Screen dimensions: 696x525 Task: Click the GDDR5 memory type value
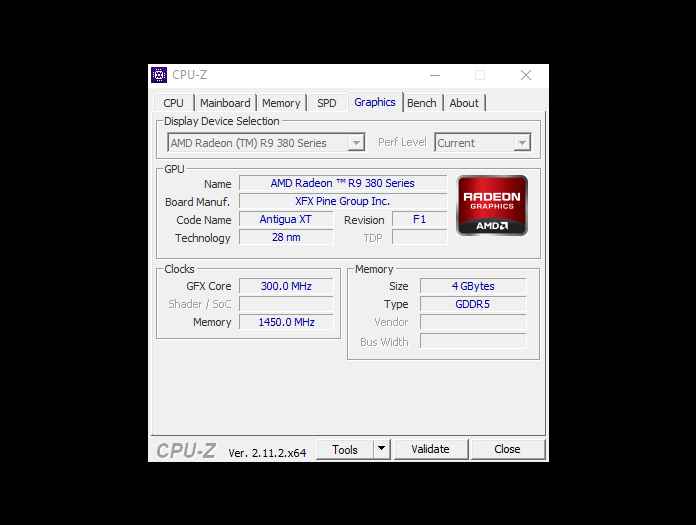pyautogui.click(x=473, y=304)
